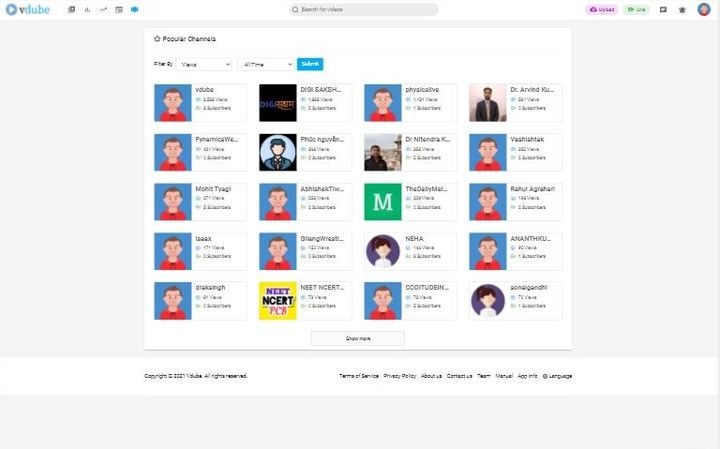Open the user profile avatar menu
The height and width of the screenshot is (449, 720).
703,9
